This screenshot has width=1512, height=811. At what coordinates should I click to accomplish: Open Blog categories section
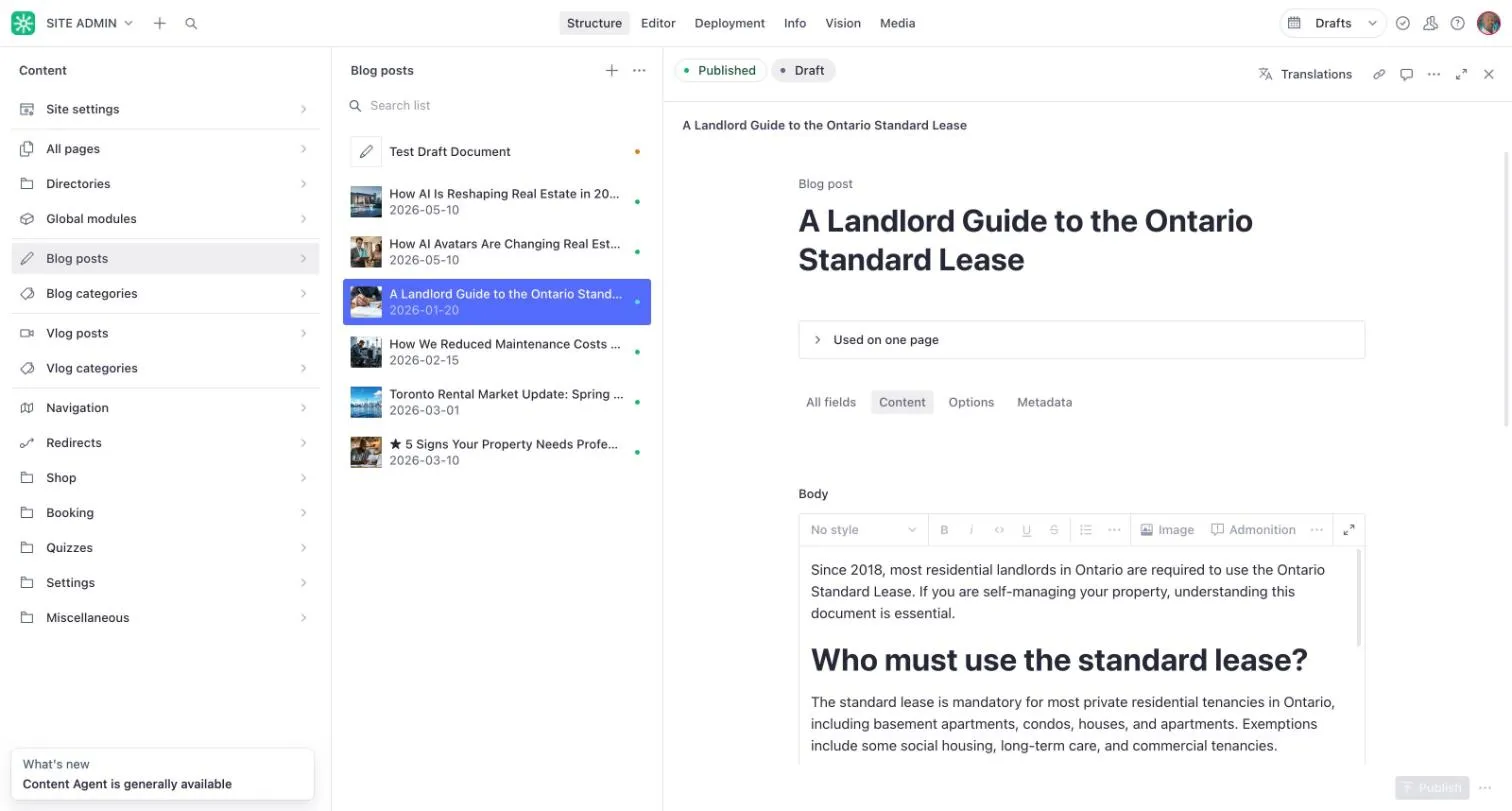(x=165, y=294)
